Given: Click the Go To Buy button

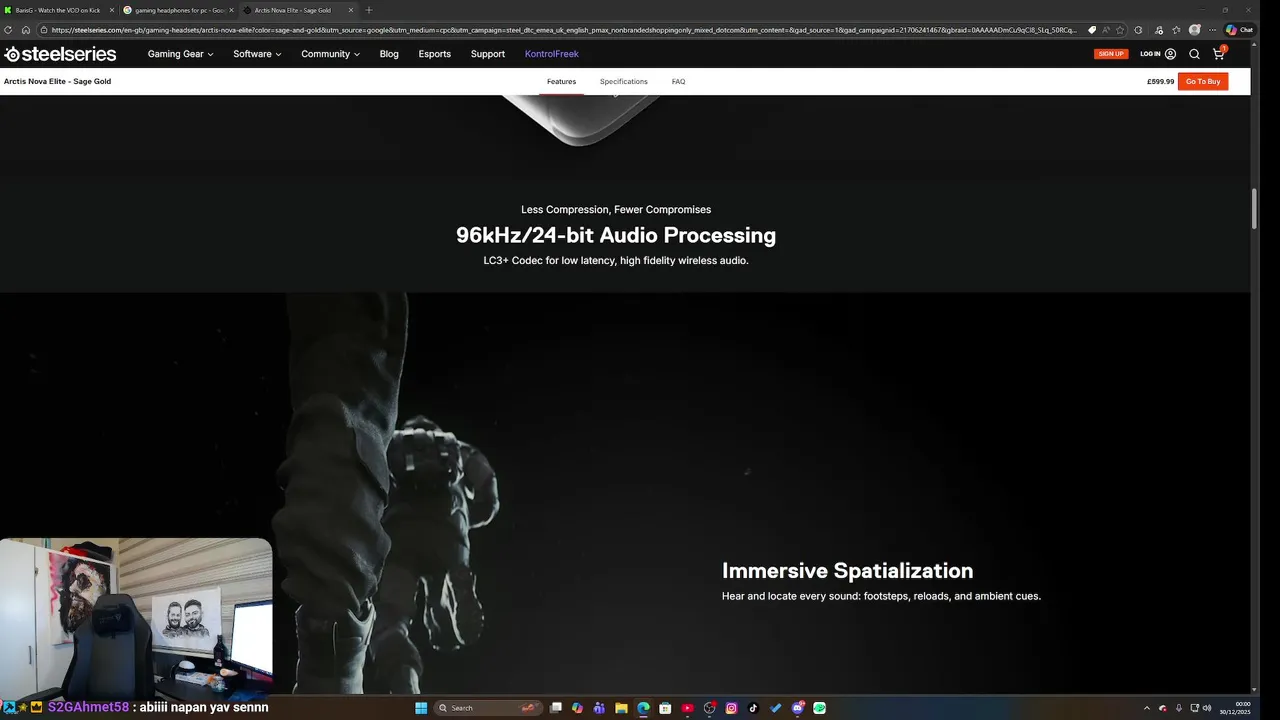Looking at the screenshot, I should coord(1203,81).
